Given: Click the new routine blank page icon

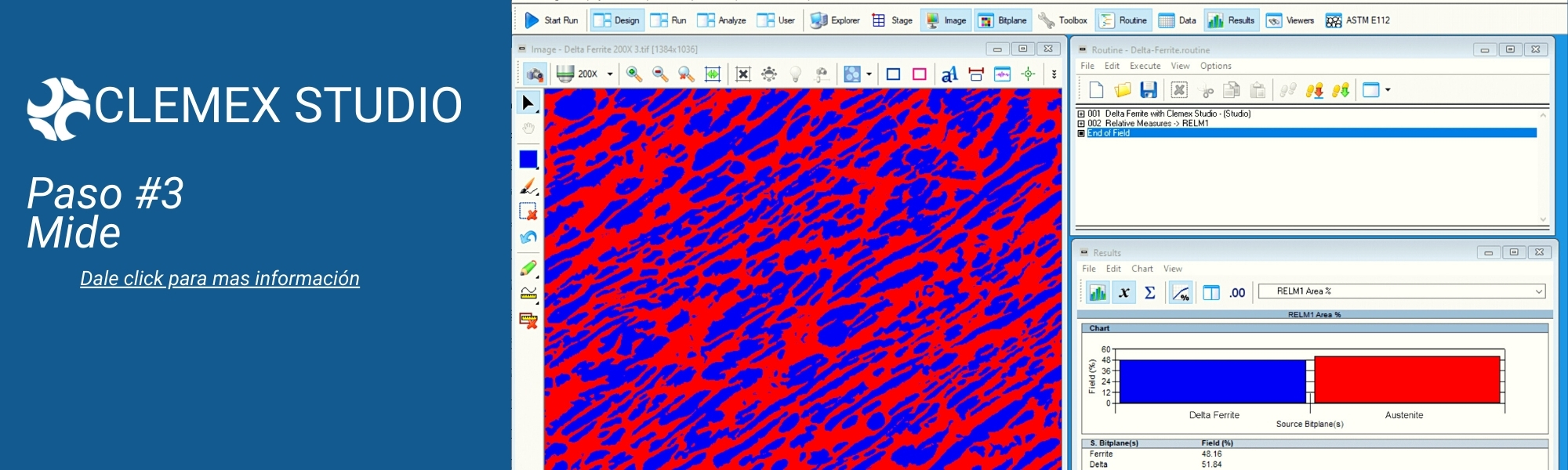Looking at the screenshot, I should tap(1096, 90).
